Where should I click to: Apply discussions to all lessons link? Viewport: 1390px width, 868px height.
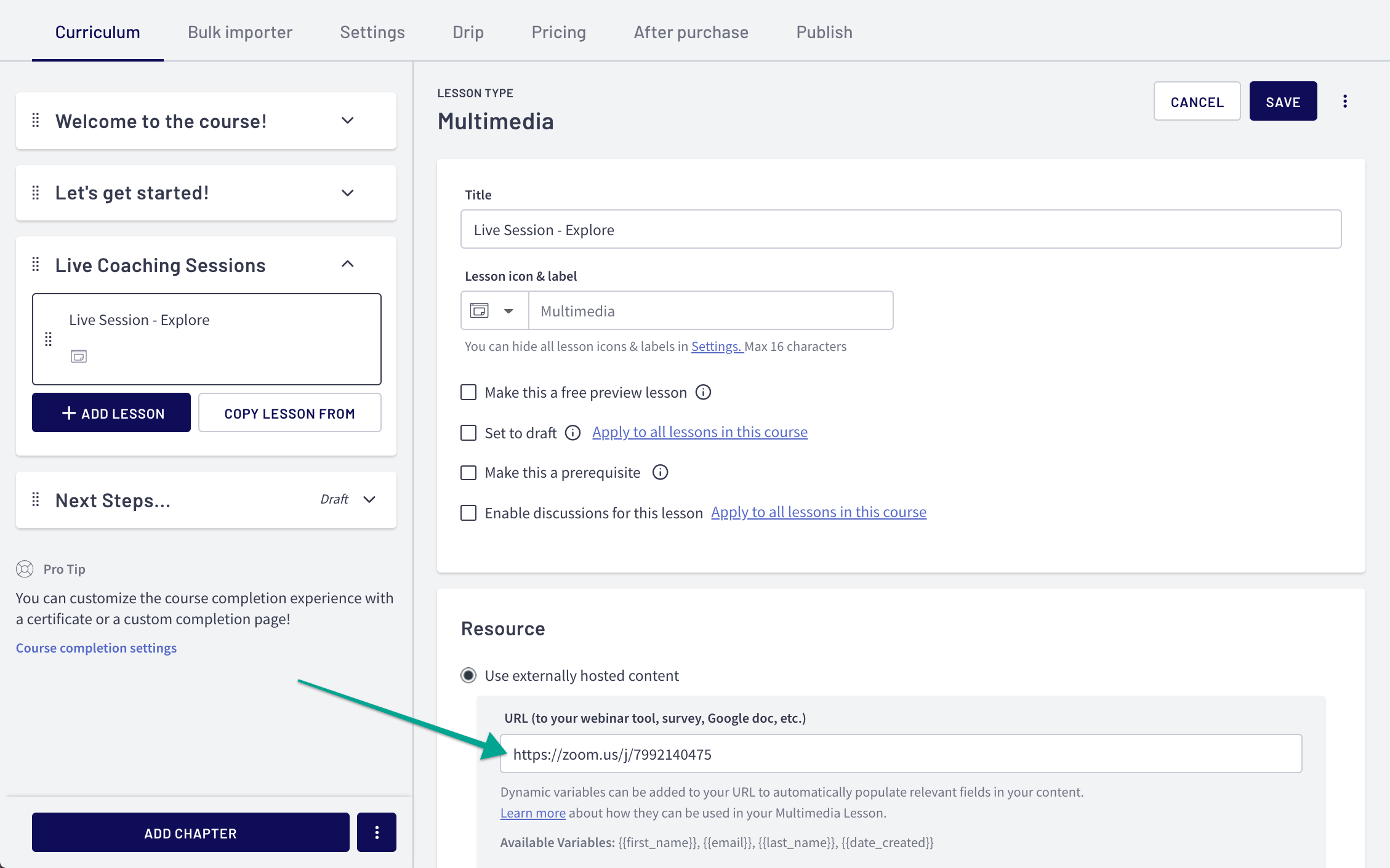point(819,512)
